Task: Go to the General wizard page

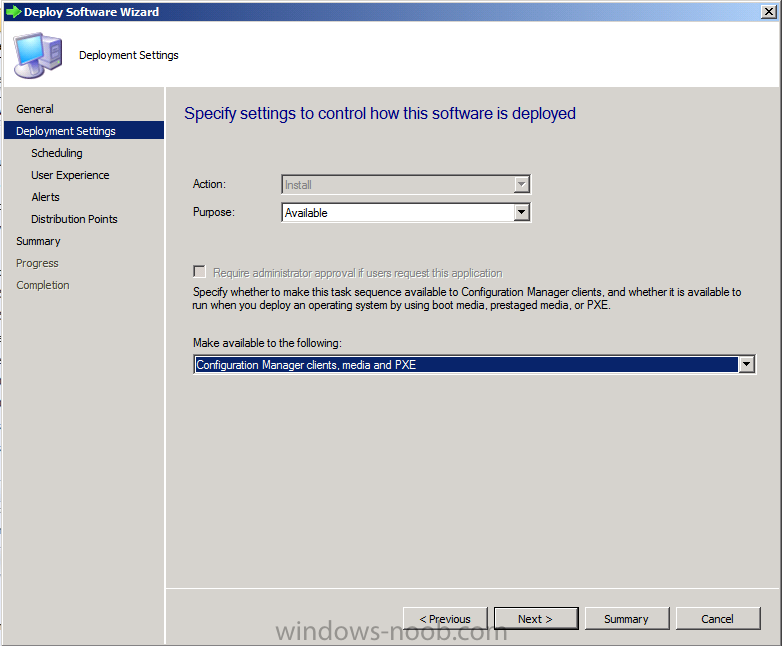Action: coord(35,109)
